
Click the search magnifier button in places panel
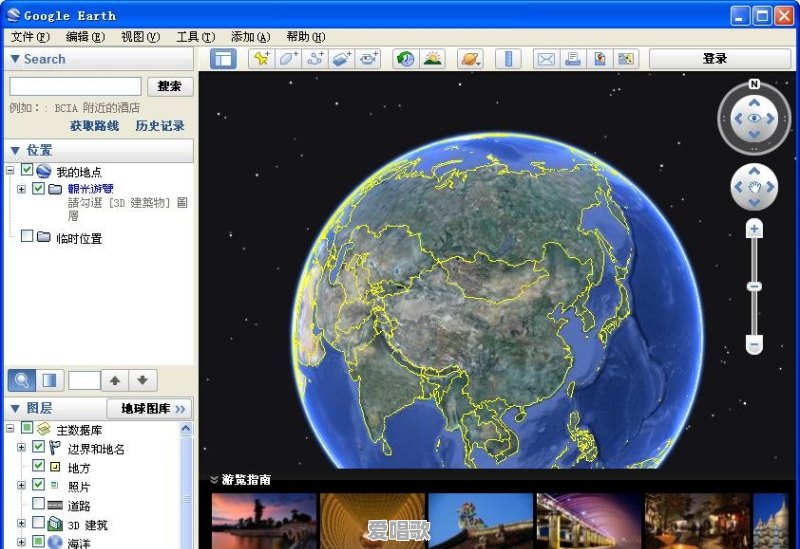click(x=22, y=380)
